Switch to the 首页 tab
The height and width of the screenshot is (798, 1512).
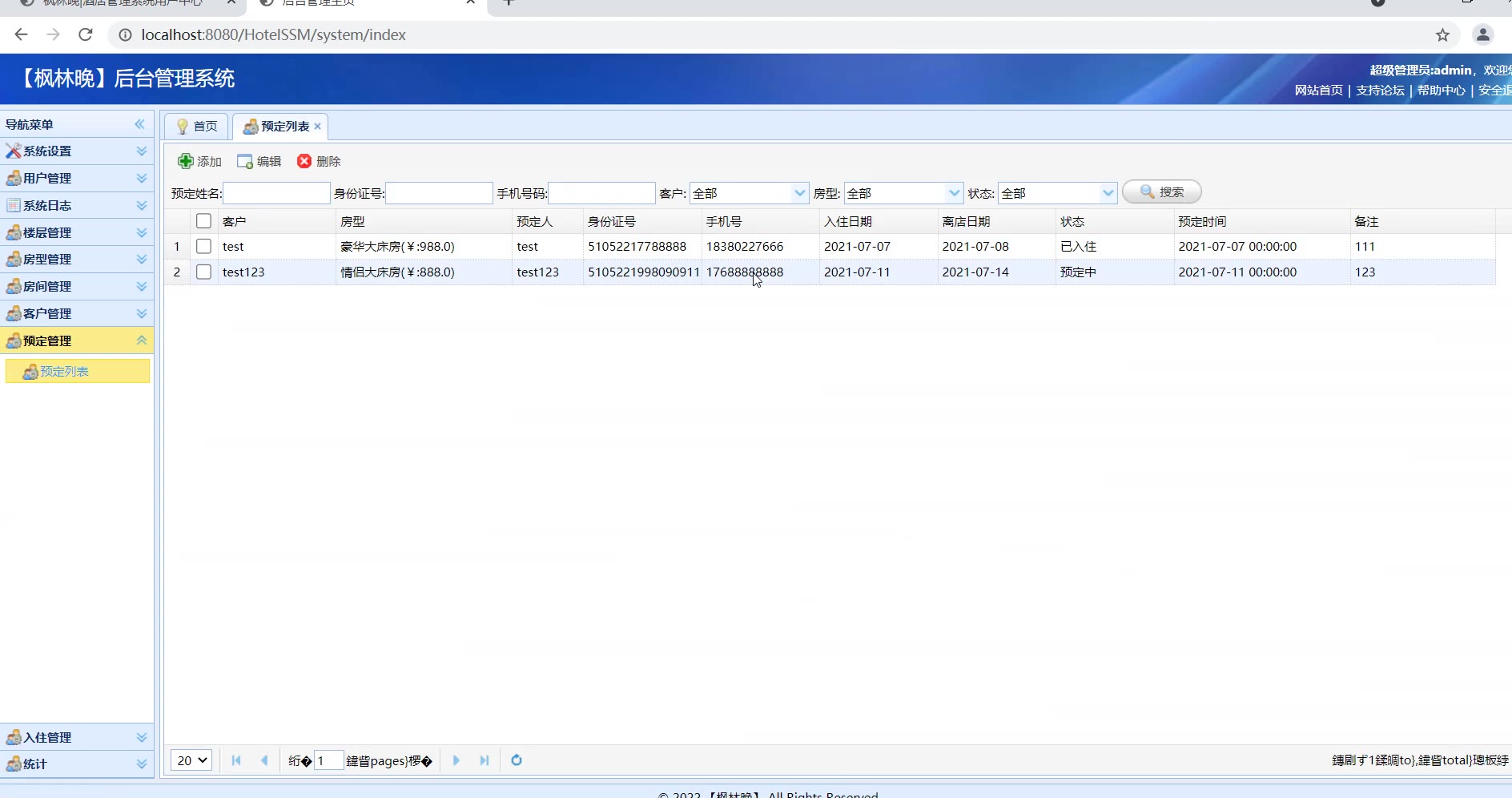pyautogui.click(x=197, y=127)
